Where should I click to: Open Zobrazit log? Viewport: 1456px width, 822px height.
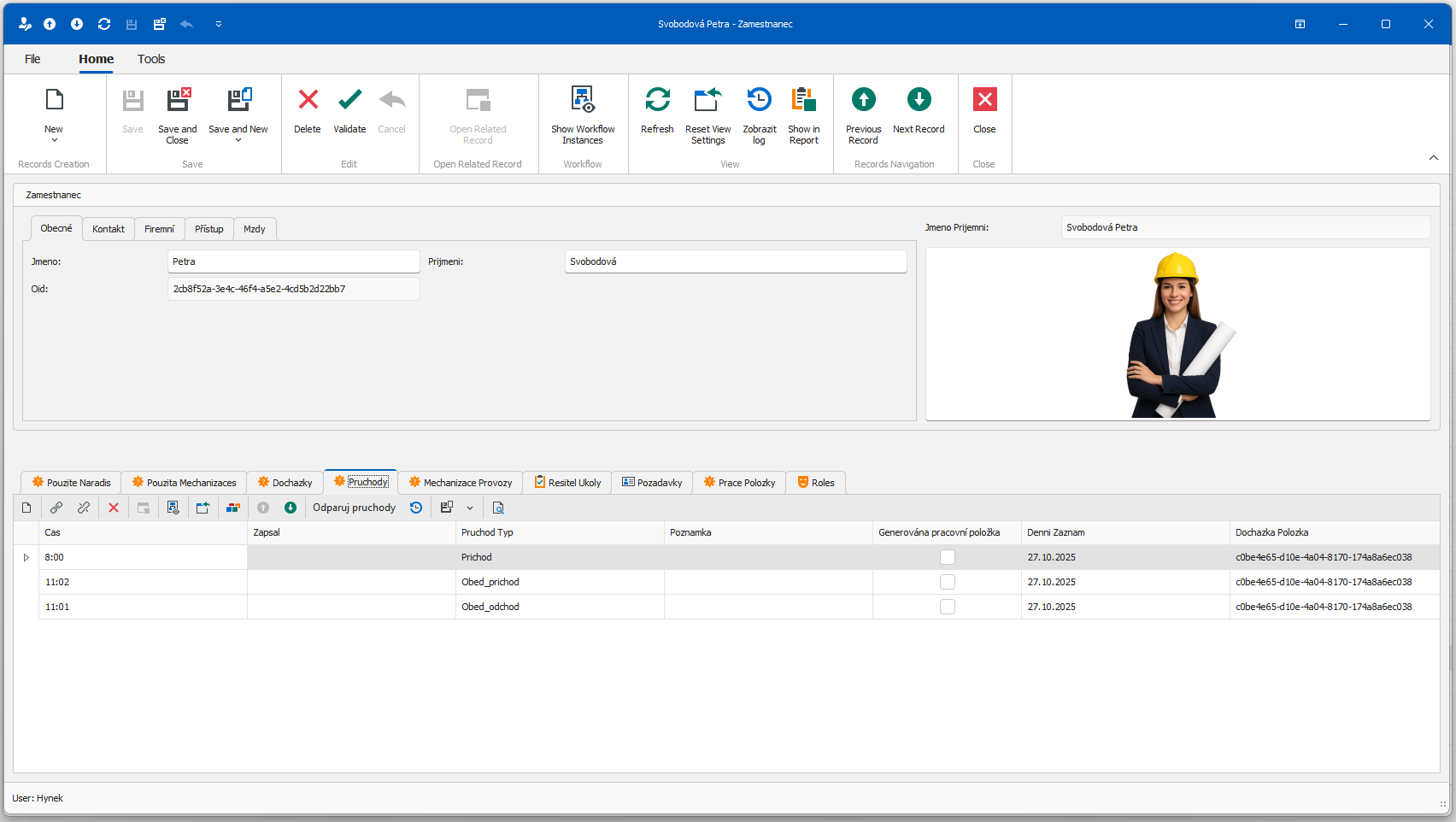click(759, 101)
